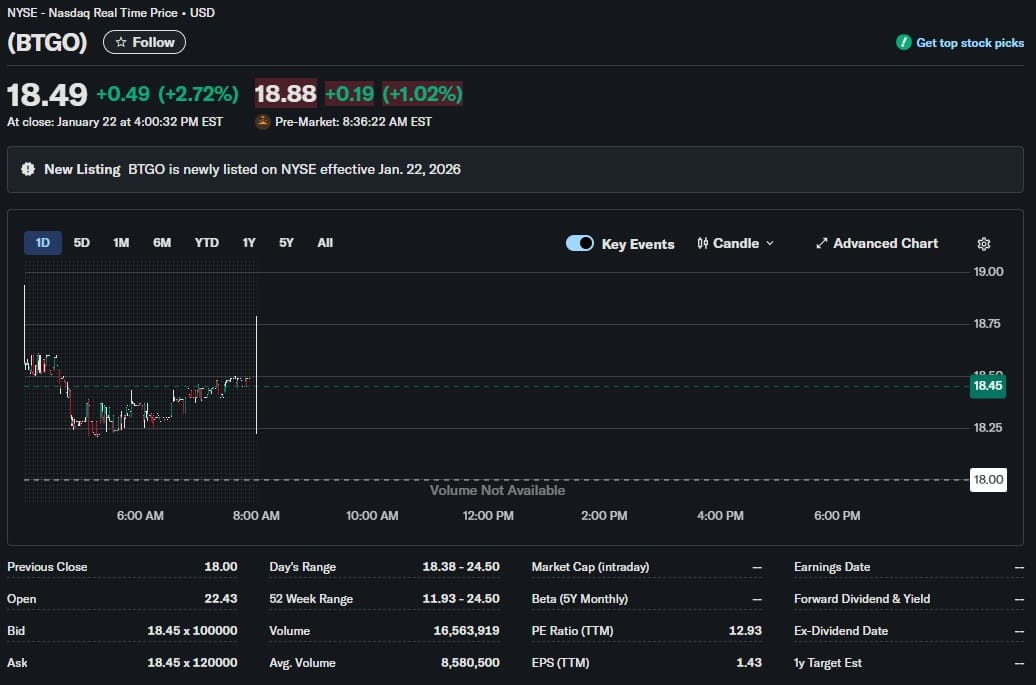The height and width of the screenshot is (685, 1036).
Task: Select the 1M chart range
Action: pyautogui.click(x=121, y=243)
